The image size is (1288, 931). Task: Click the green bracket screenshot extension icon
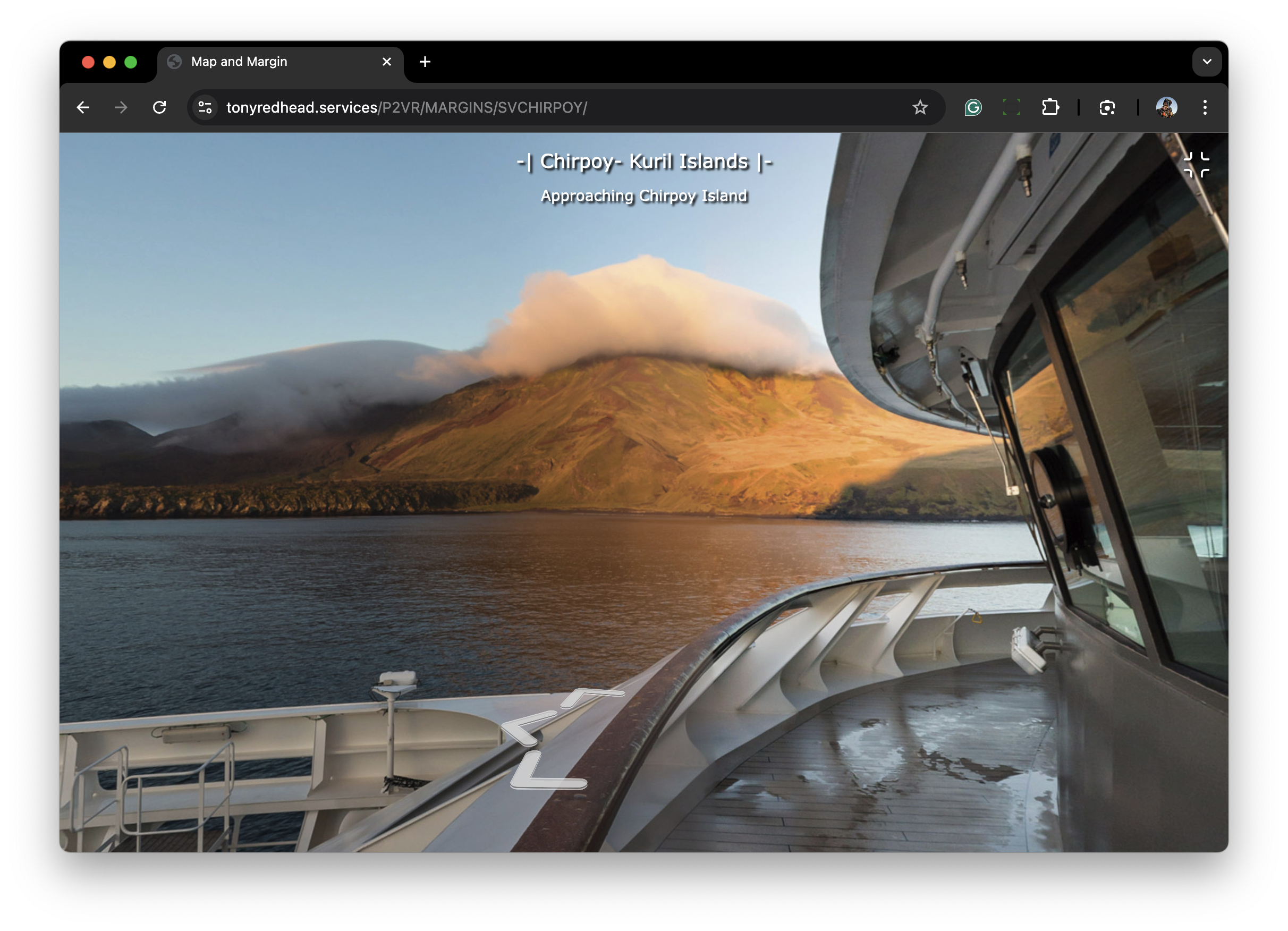pyautogui.click(x=1012, y=107)
